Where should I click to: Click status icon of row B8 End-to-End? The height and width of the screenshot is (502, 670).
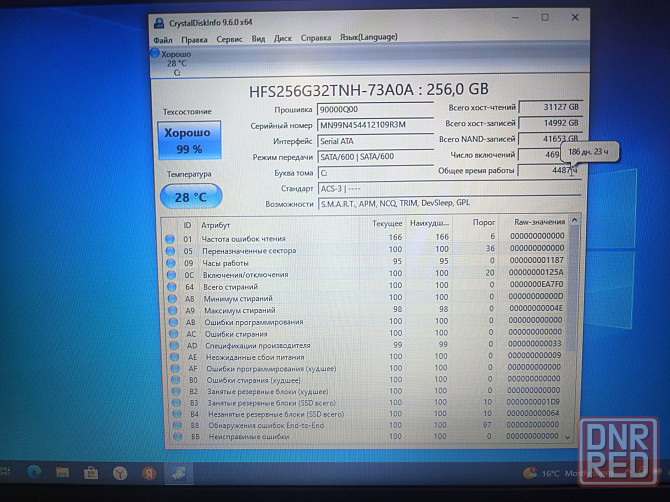[x=177, y=426]
